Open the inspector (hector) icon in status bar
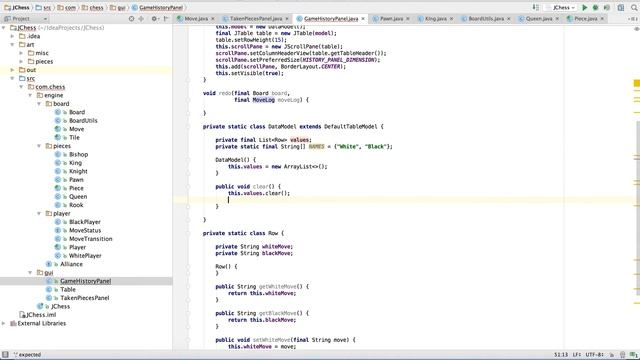 622,355
